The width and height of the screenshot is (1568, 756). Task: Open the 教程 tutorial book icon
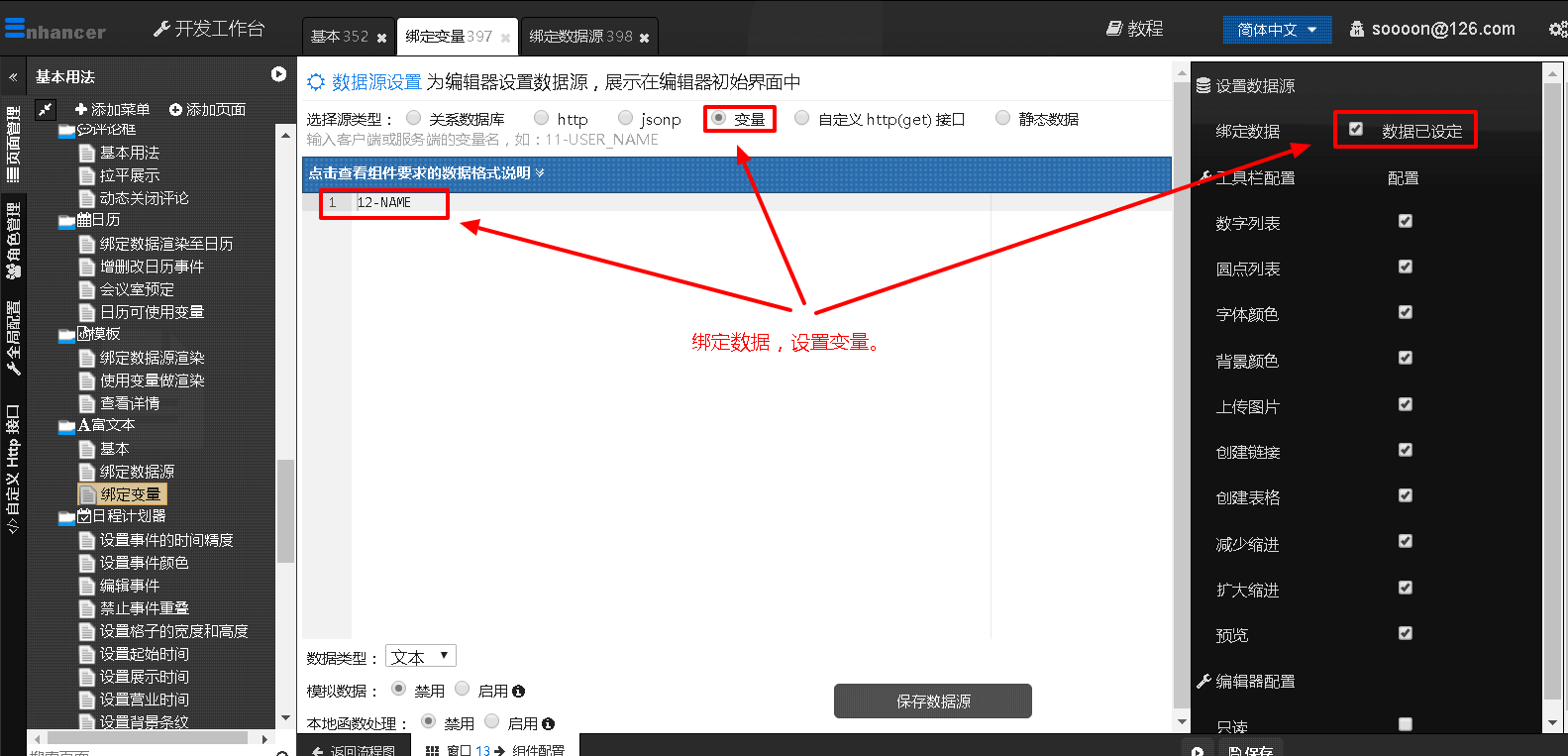coord(1114,29)
